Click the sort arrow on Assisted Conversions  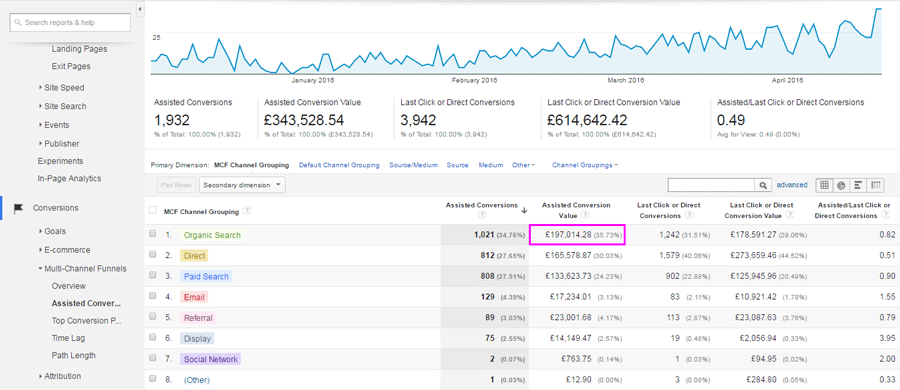(x=524, y=210)
